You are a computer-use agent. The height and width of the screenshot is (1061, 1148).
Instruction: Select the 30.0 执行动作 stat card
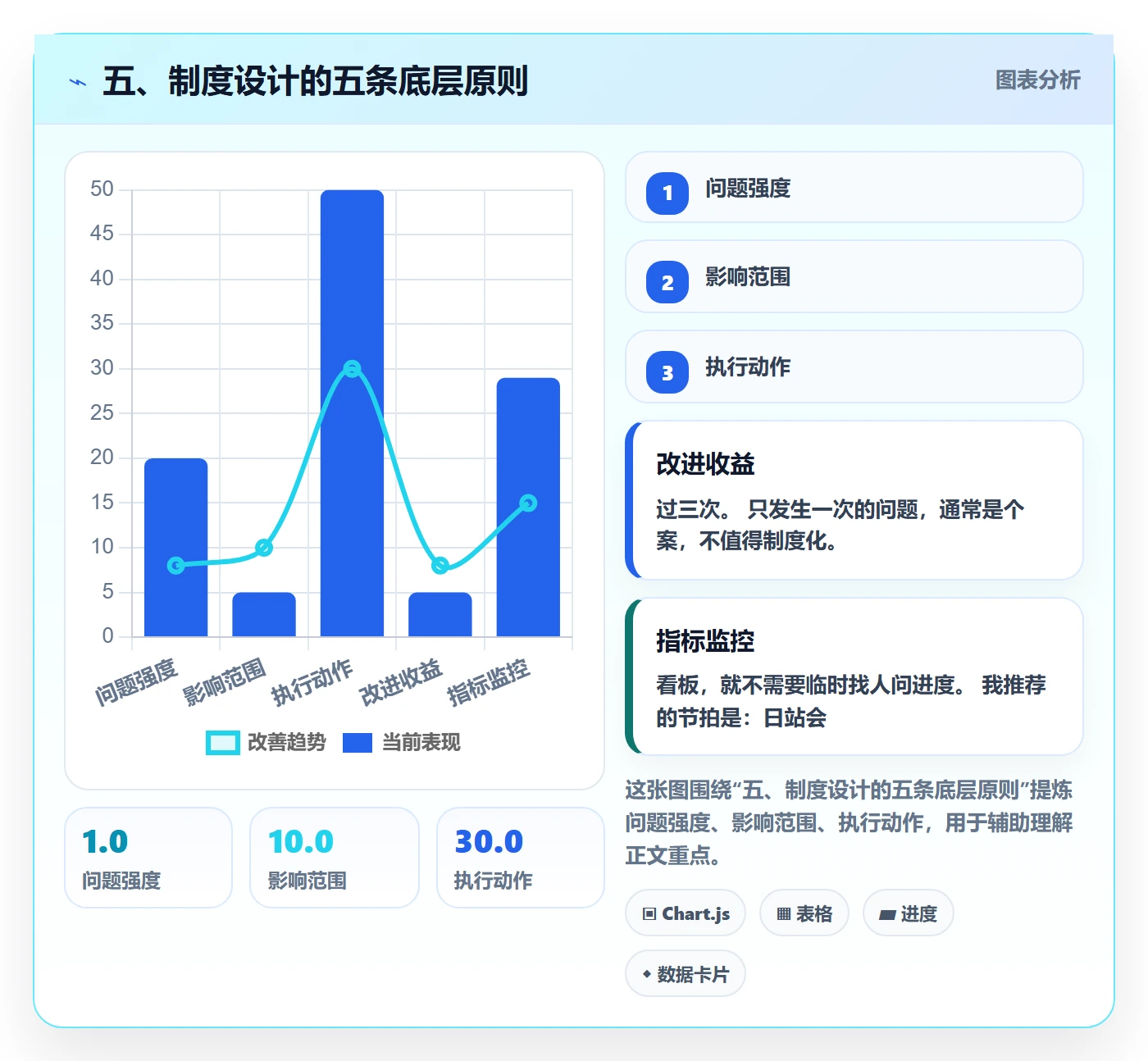pyautogui.click(x=521, y=858)
